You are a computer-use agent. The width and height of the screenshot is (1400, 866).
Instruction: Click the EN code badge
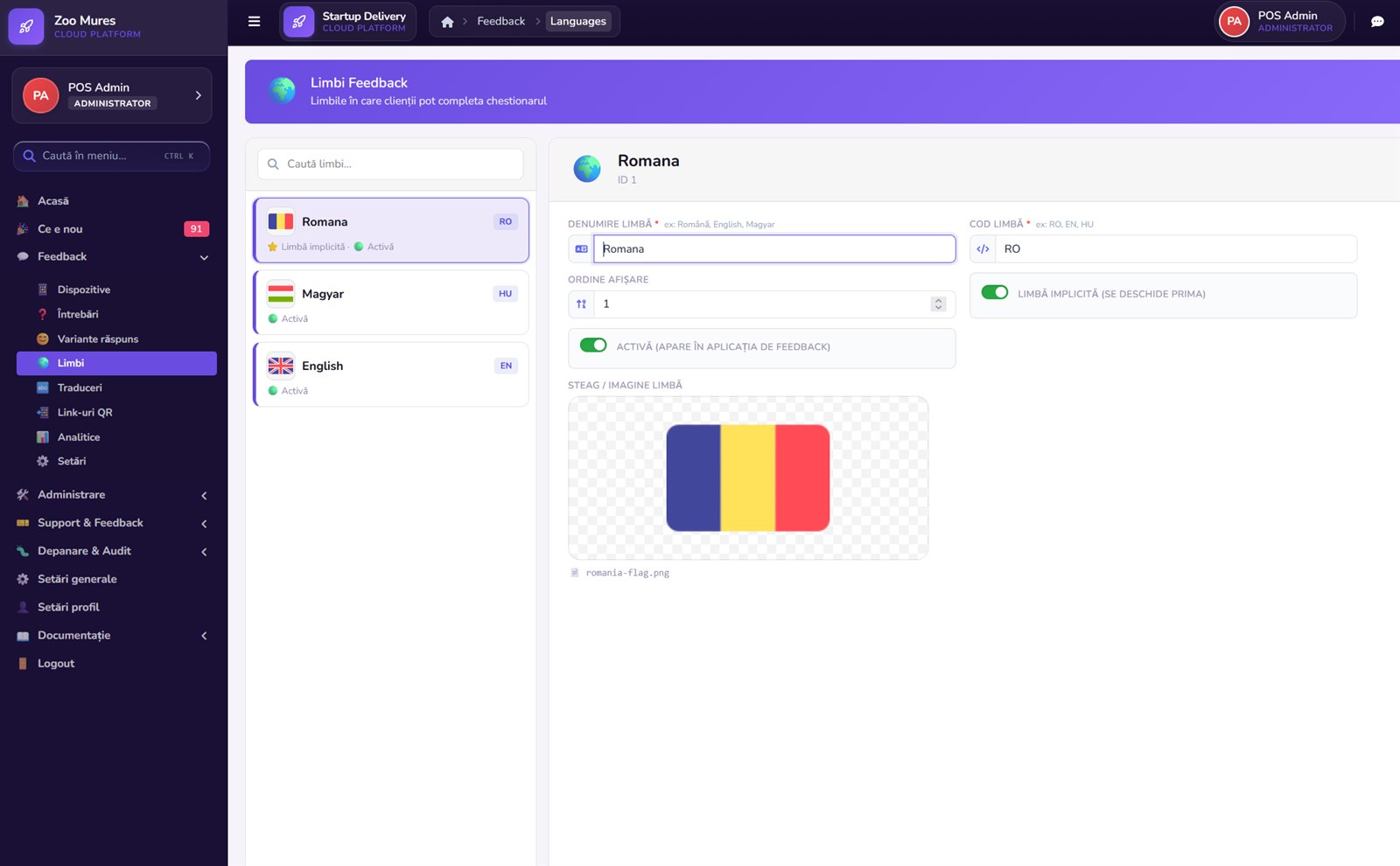(x=506, y=366)
